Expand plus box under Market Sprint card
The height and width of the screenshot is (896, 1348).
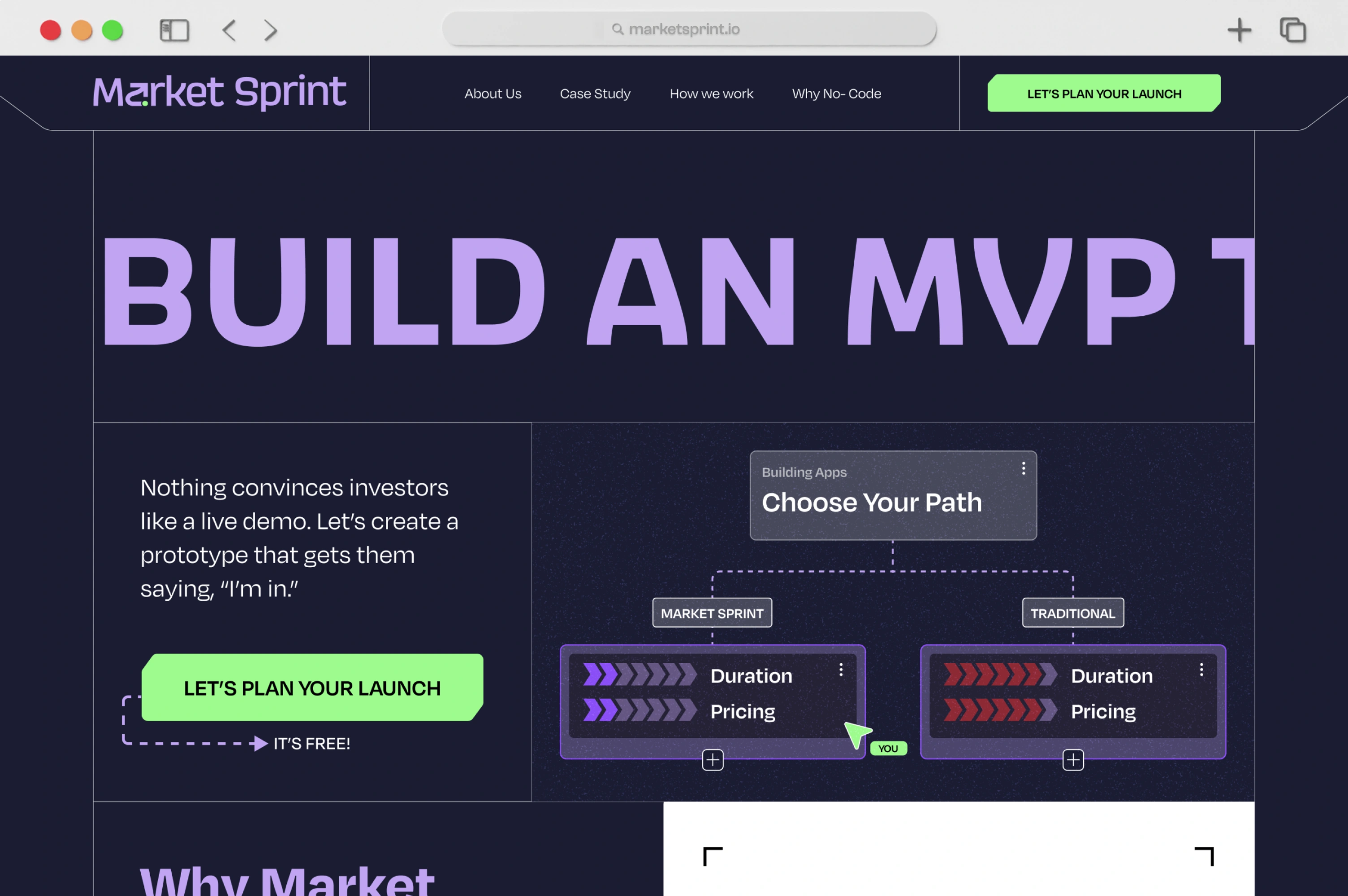(712, 760)
